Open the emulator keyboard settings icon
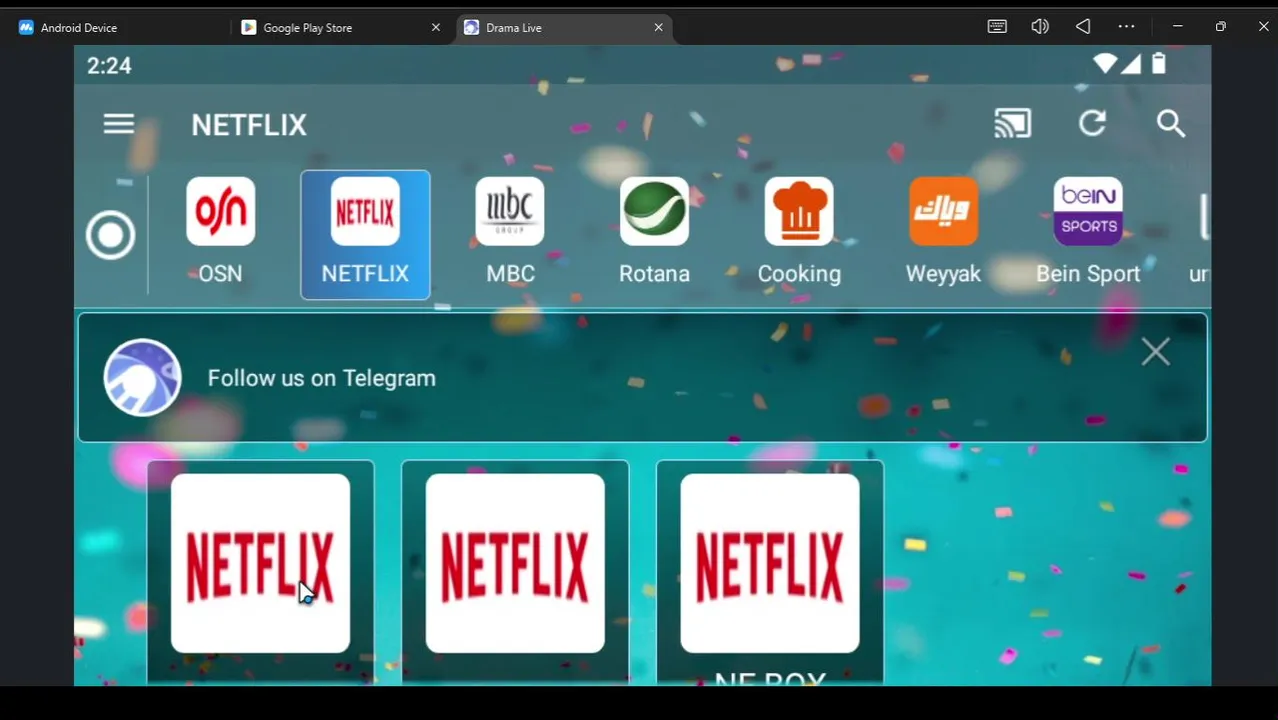 click(997, 27)
